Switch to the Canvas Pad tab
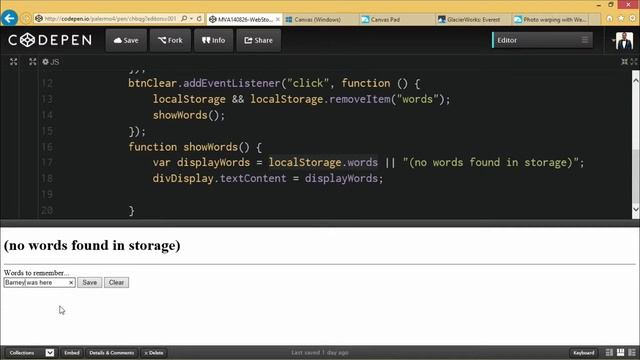Screen dimensions: 640x360 point(397,19)
